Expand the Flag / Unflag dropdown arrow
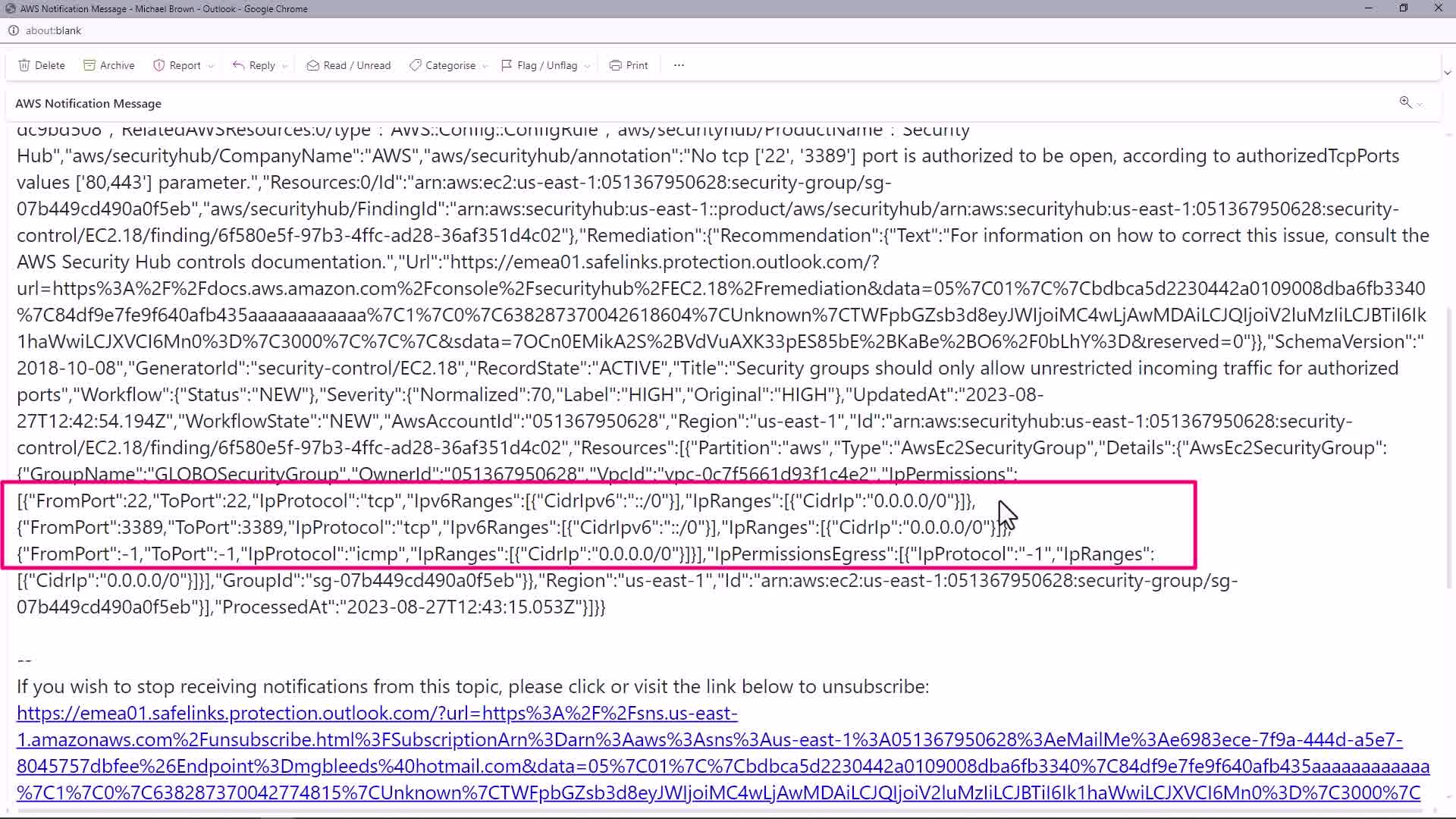This screenshot has height=819, width=1456. click(x=587, y=66)
